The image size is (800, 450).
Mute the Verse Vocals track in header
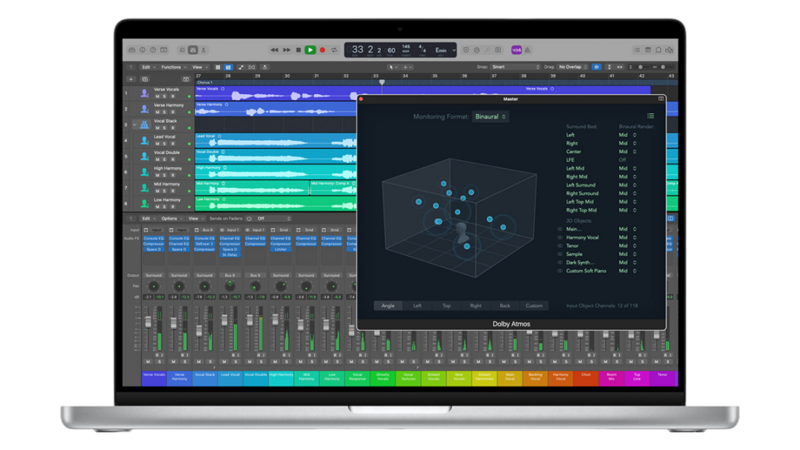tap(158, 98)
